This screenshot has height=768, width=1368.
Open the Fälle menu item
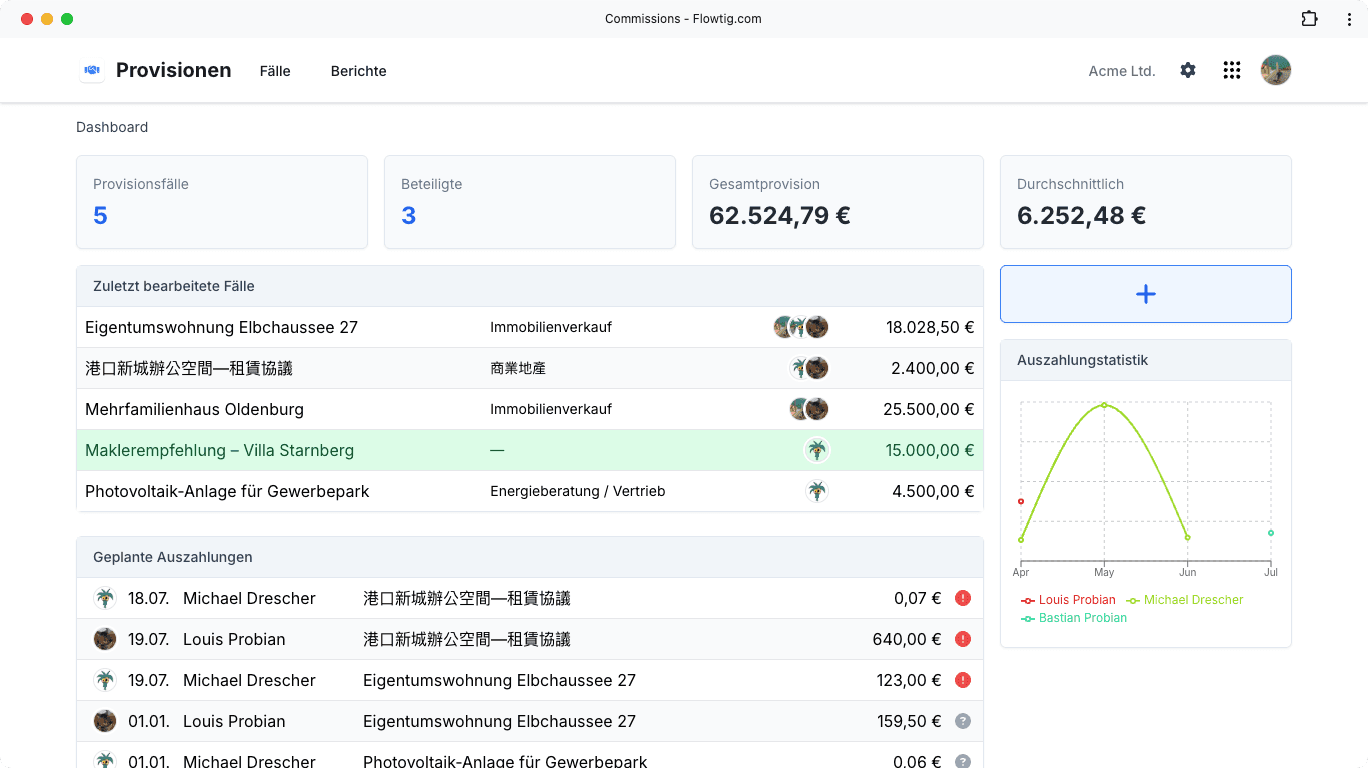pos(275,71)
